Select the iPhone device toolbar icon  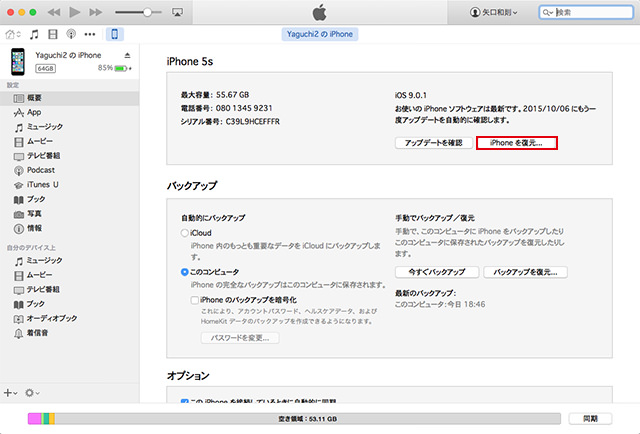(115, 34)
